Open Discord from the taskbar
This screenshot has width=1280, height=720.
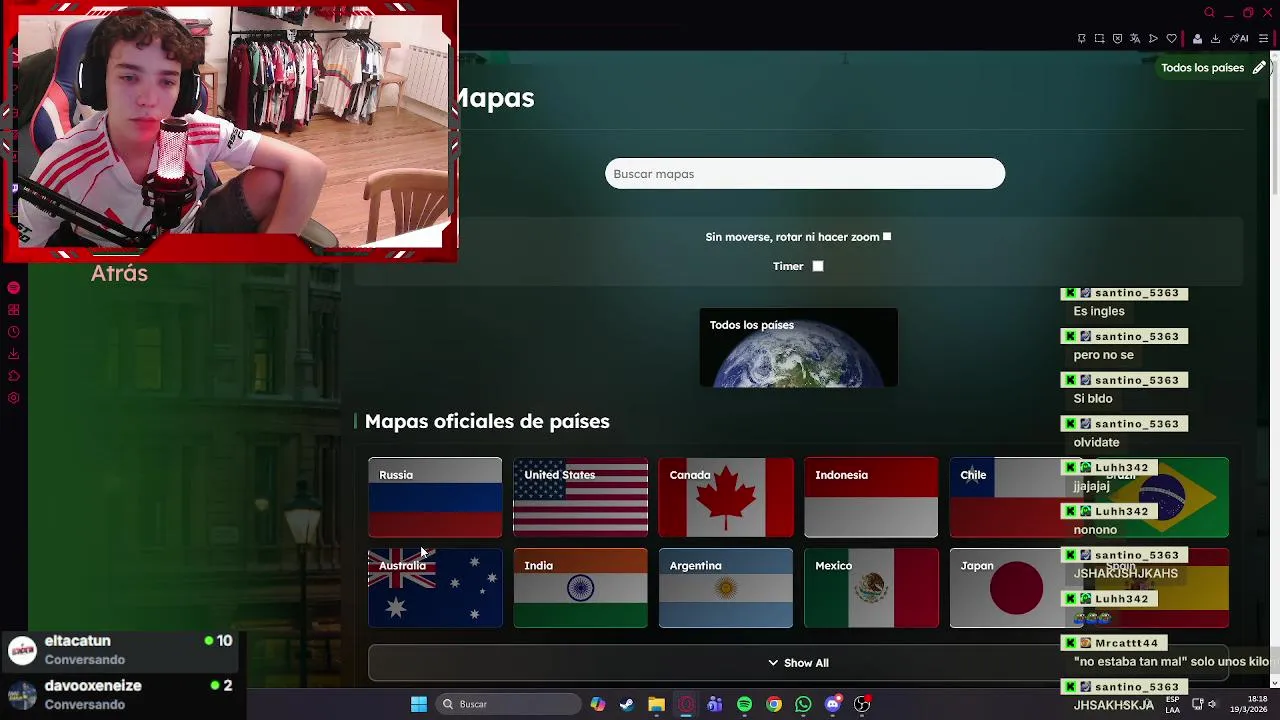point(833,704)
